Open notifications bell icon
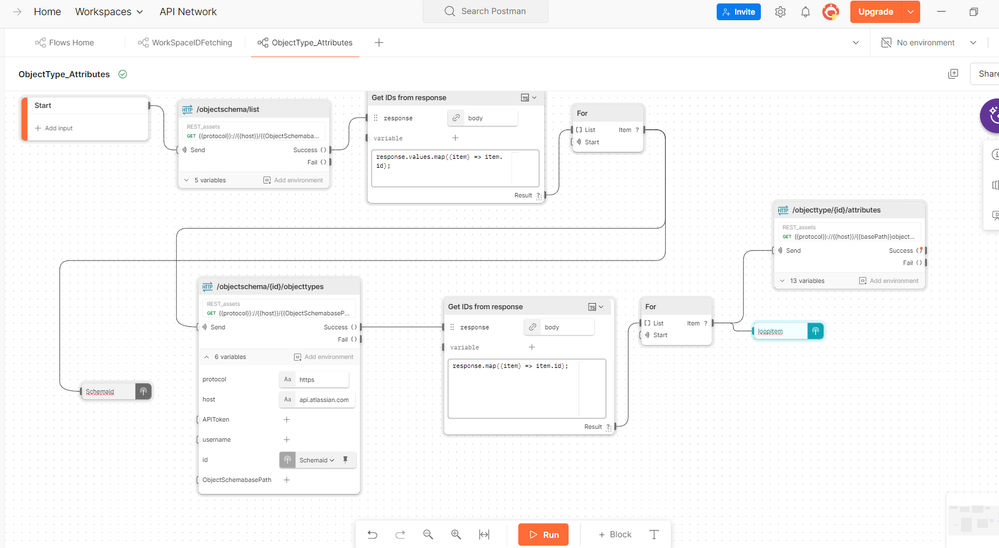 click(805, 11)
